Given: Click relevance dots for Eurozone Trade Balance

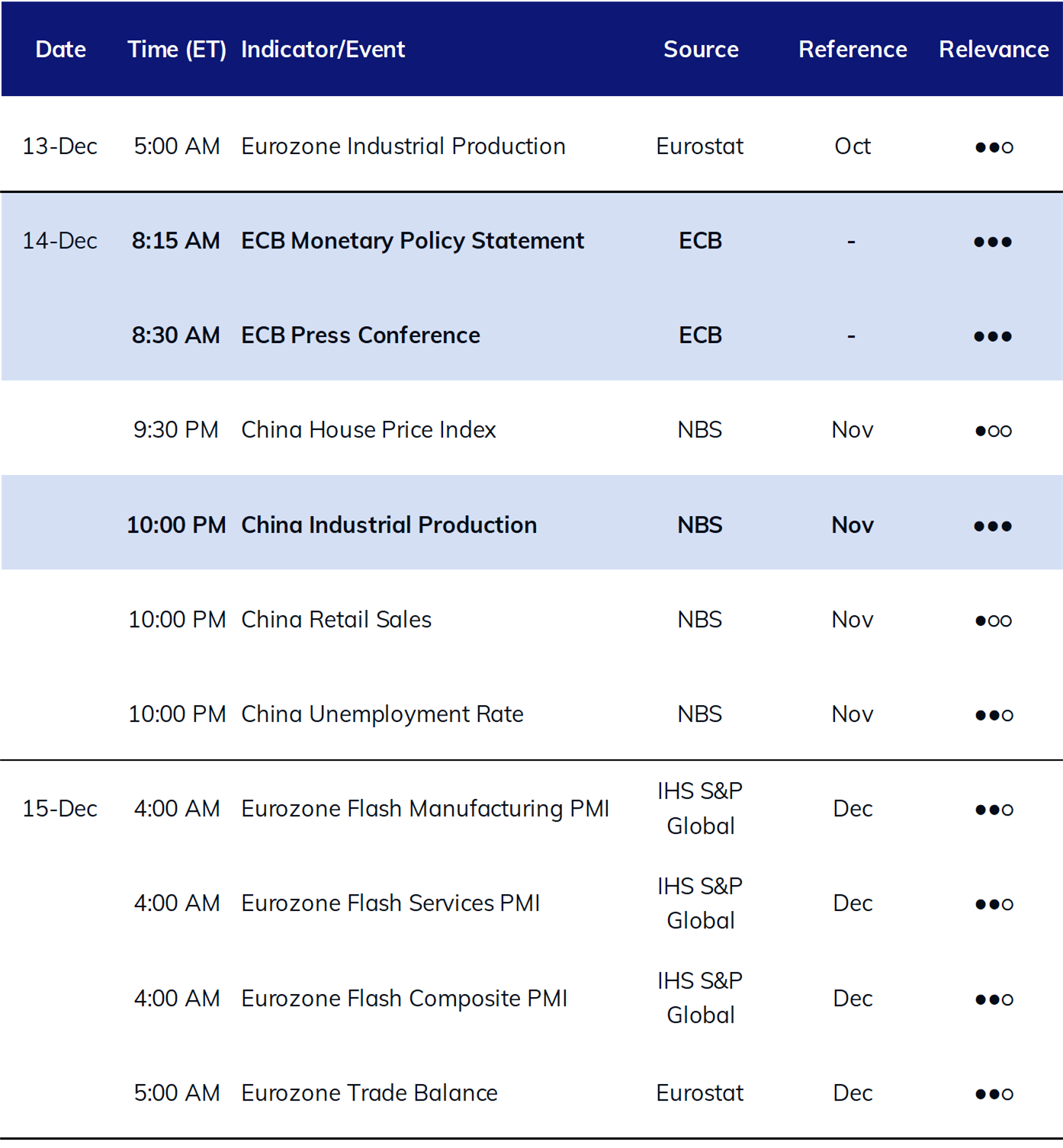Looking at the screenshot, I should (994, 1094).
